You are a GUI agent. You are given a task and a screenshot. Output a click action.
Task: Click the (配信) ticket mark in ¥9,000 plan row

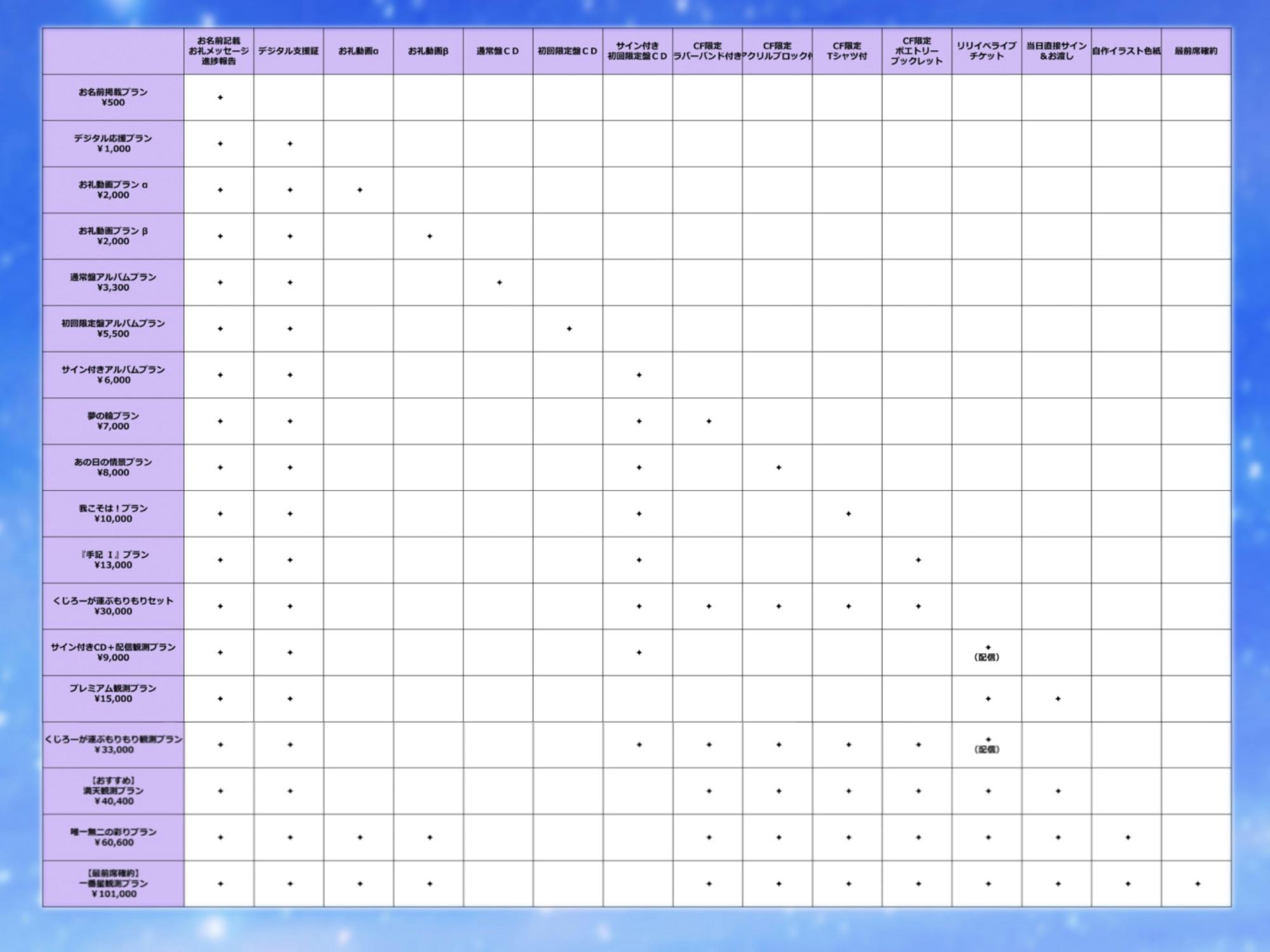[987, 652]
